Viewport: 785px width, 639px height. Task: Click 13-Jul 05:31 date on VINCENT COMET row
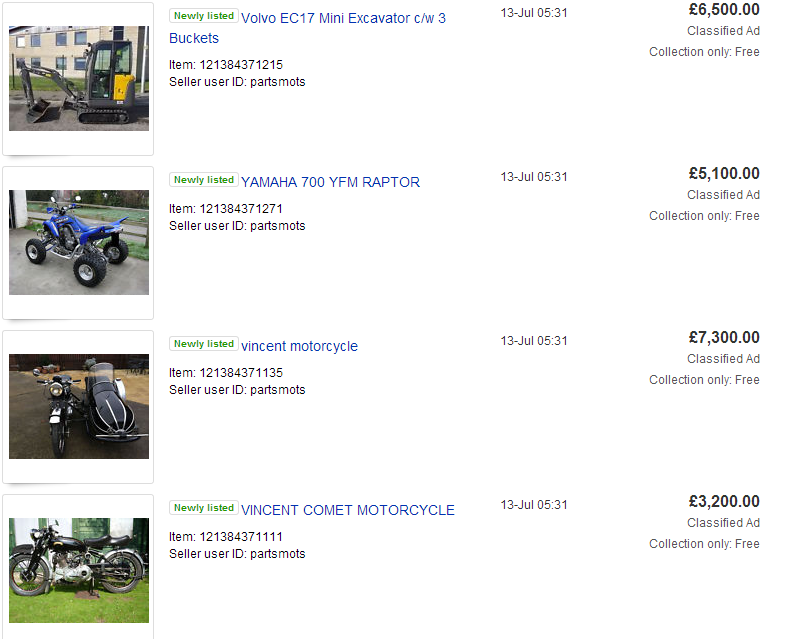coord(534,505)
